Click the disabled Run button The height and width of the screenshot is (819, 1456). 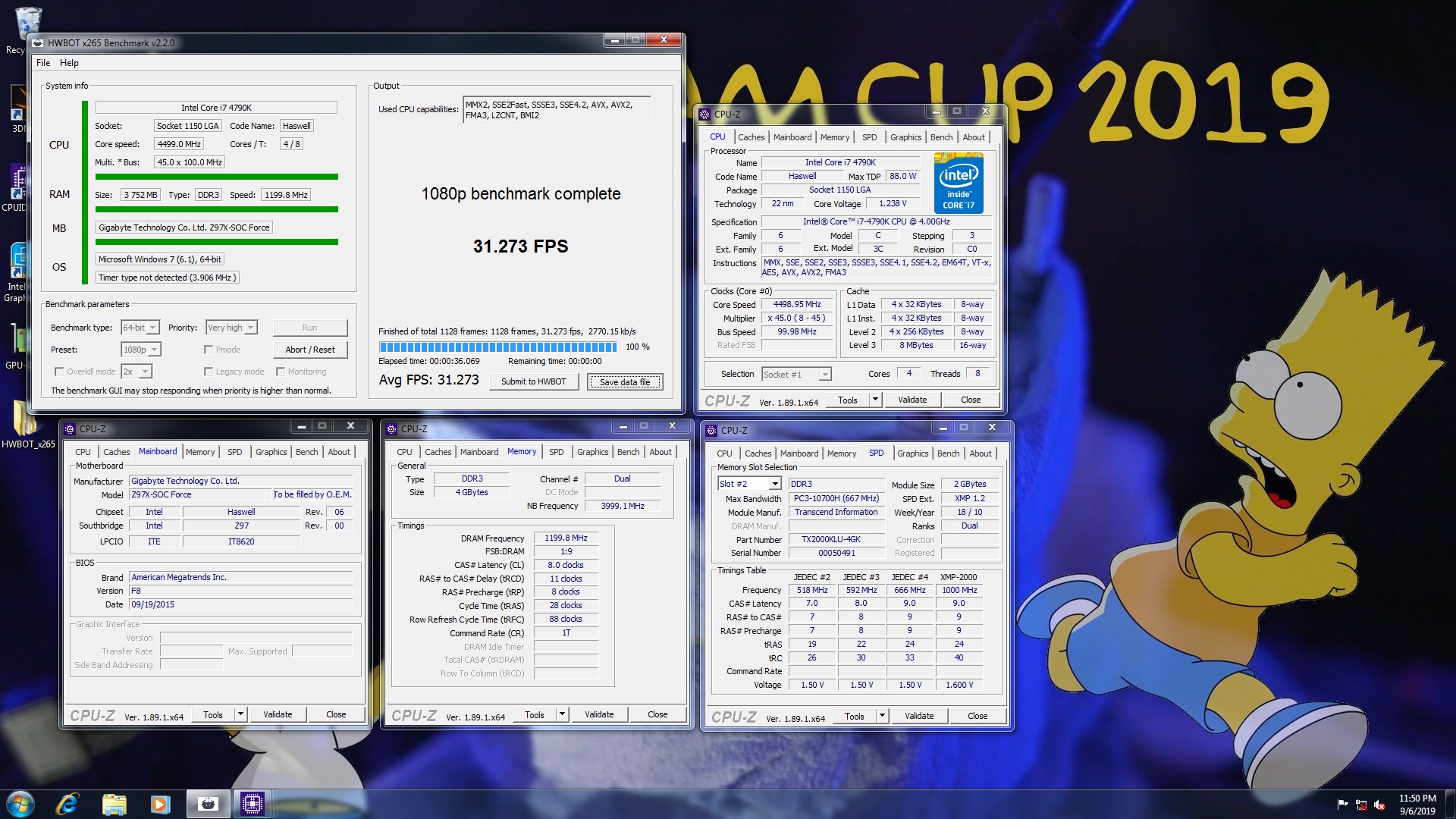[x=309, y=328]
